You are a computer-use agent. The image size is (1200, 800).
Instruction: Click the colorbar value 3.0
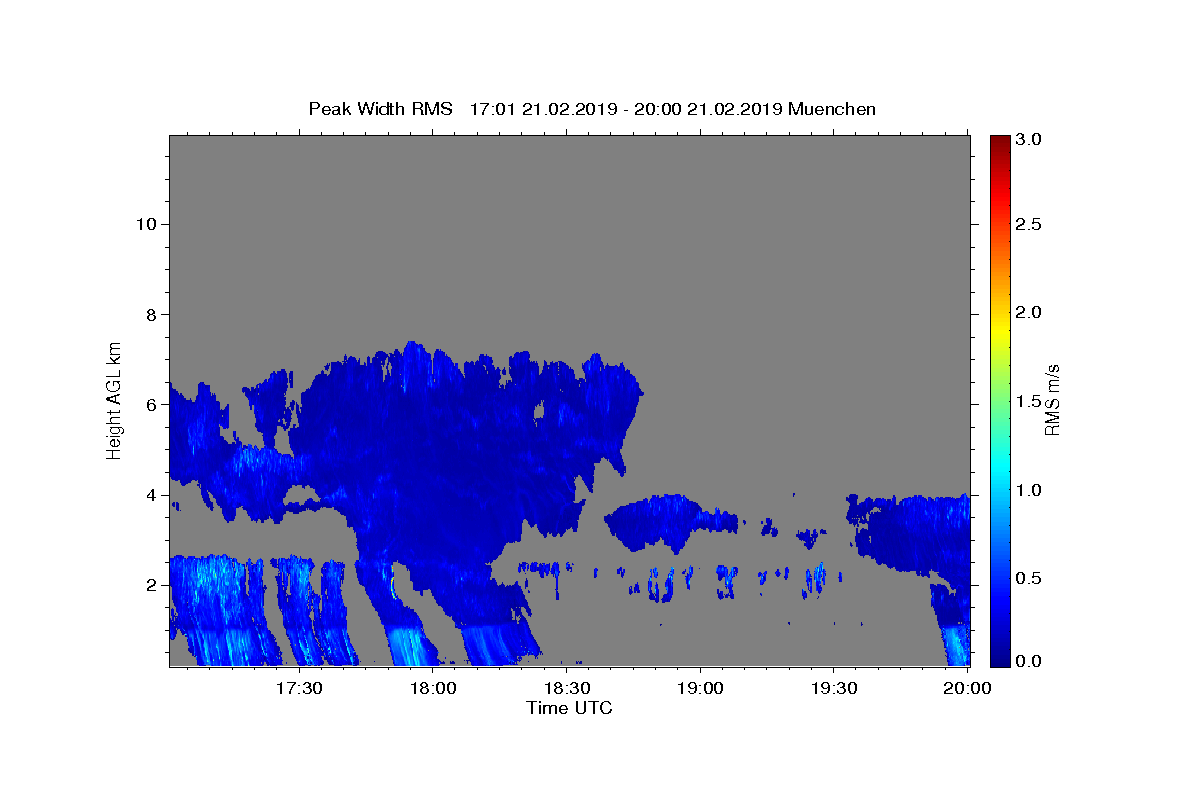pos(1029,139)
